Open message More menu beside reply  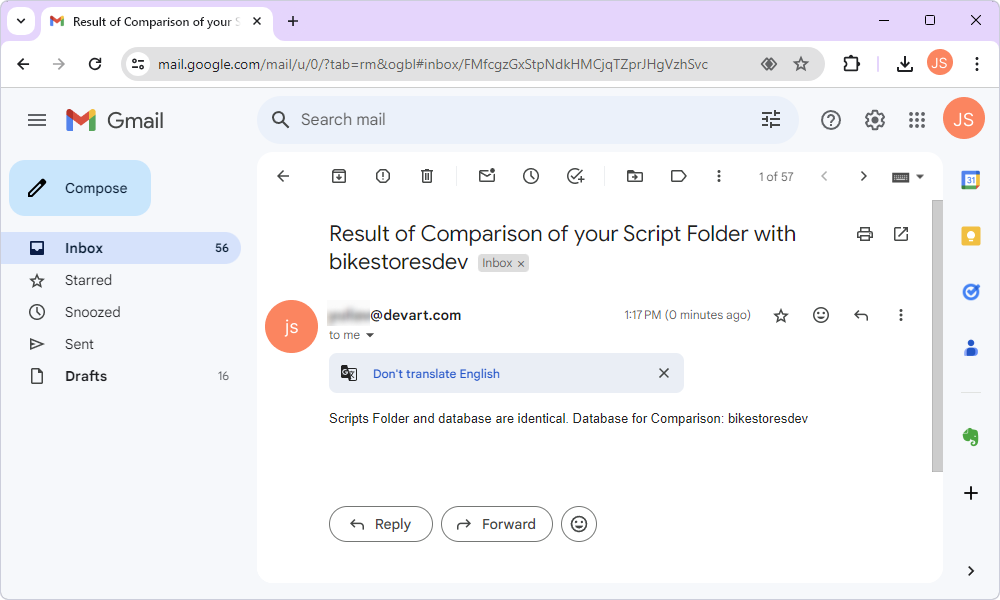tap(901, 315)
